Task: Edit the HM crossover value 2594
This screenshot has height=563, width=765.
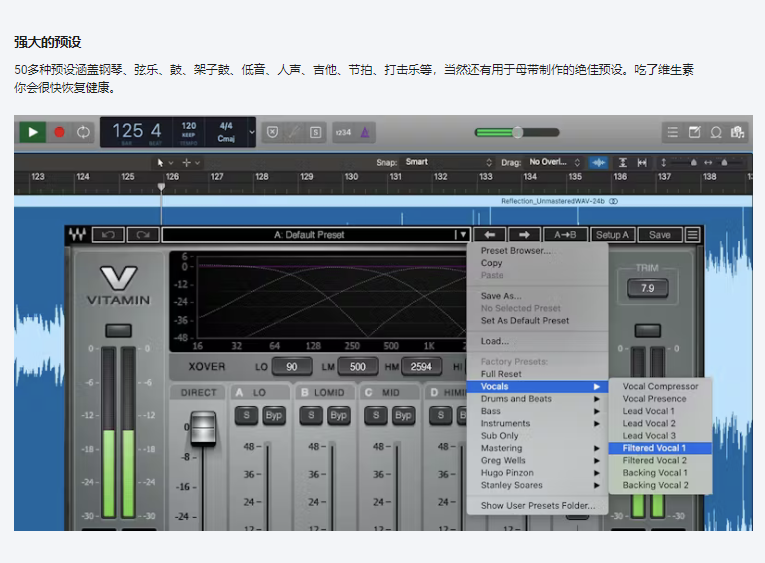Action: (422, 367)
